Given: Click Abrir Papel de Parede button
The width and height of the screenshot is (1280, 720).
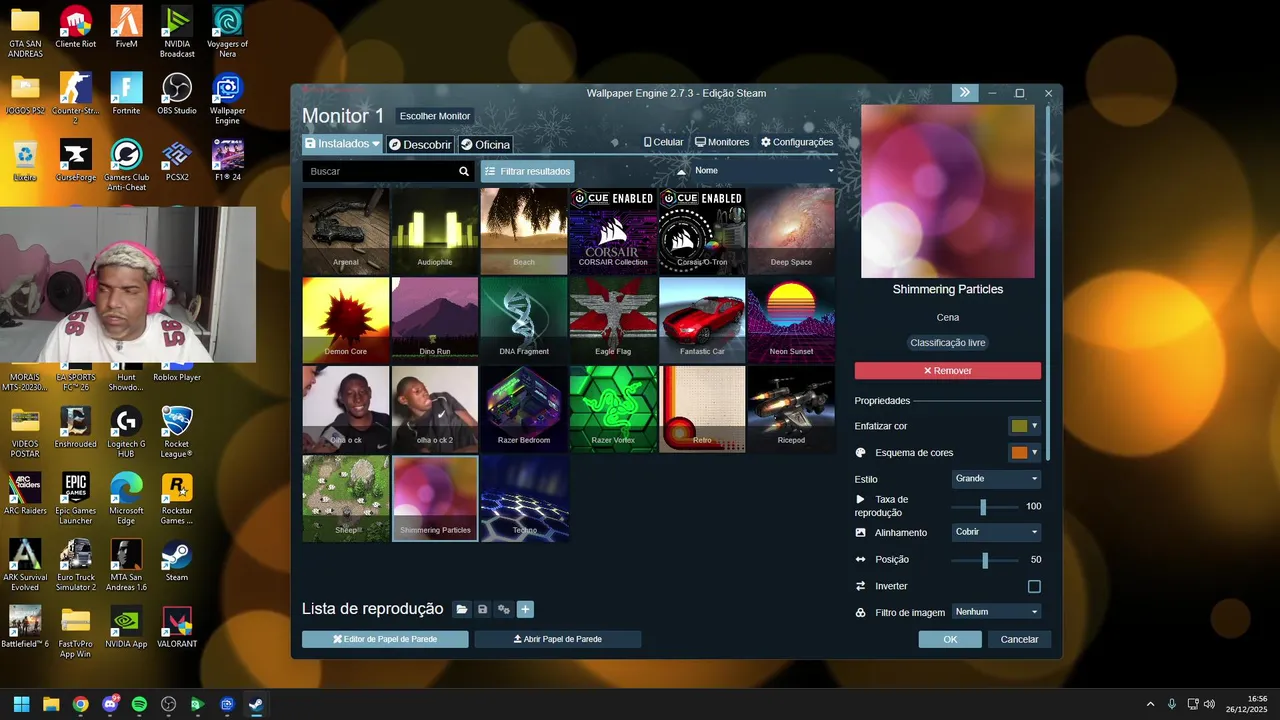Looking at the screenshot, I should point(557,639).
